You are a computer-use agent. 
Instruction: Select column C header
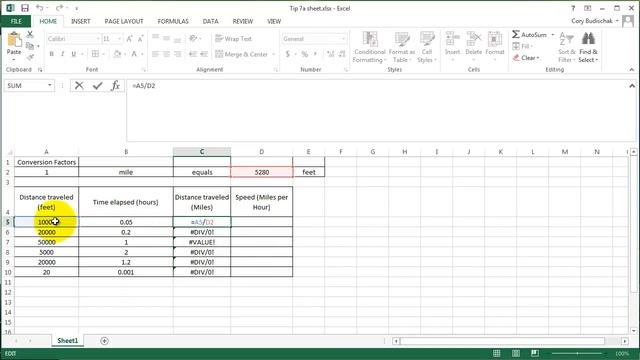[x=202, y=152]
